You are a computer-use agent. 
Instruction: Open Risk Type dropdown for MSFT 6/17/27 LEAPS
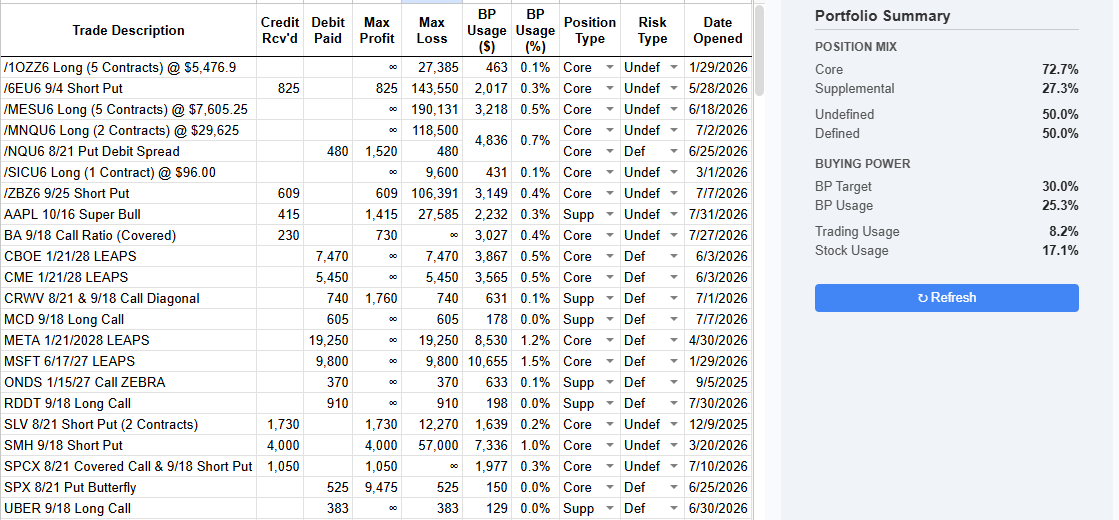click(674, 361)
